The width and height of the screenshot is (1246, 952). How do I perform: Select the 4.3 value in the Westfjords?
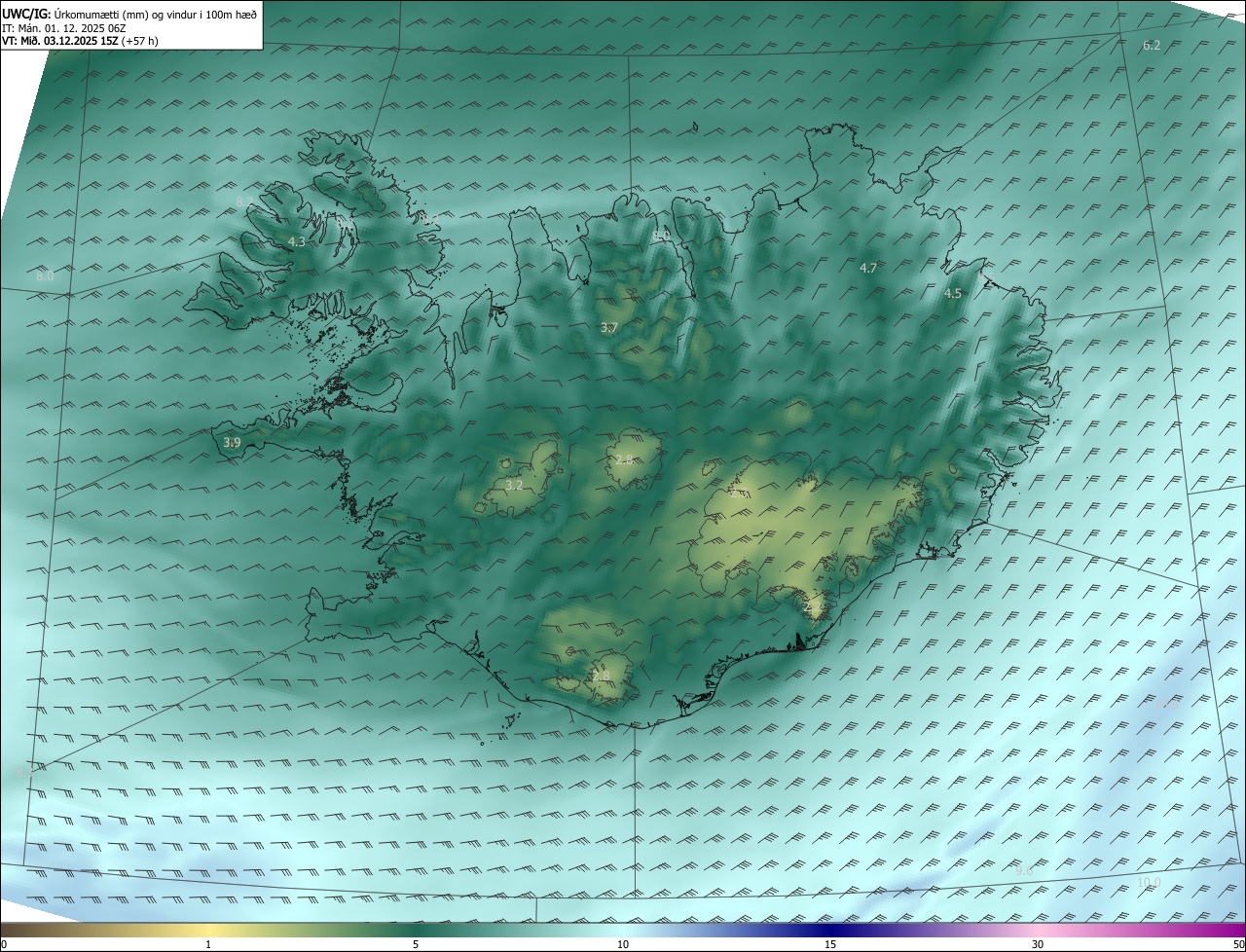point(297,241)
